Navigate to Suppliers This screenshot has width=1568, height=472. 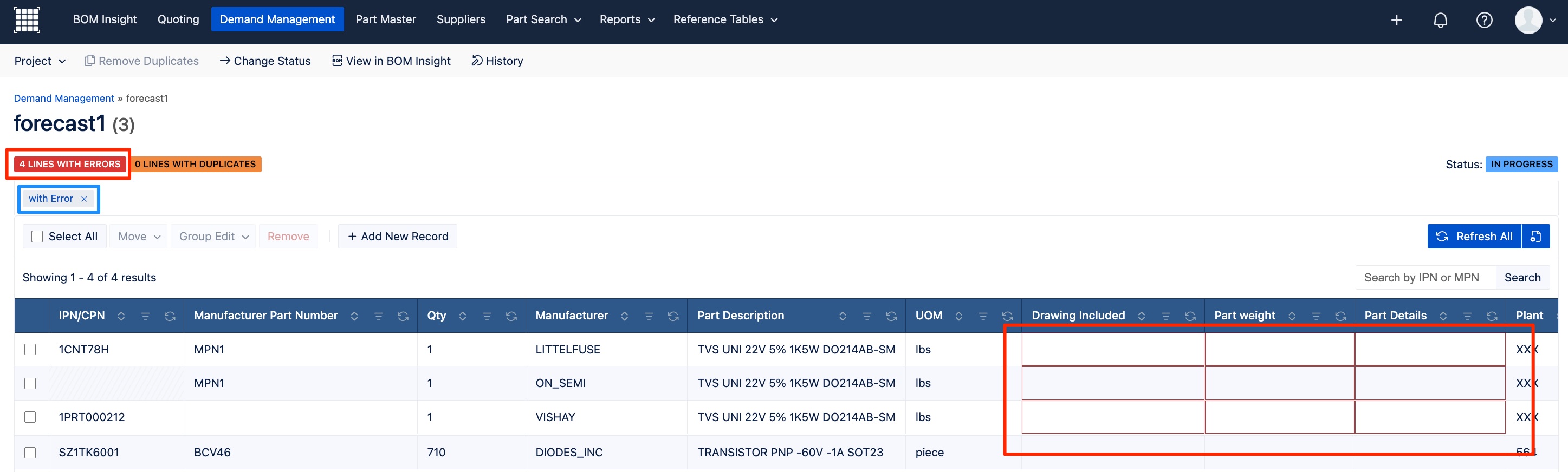click(461, 19)
